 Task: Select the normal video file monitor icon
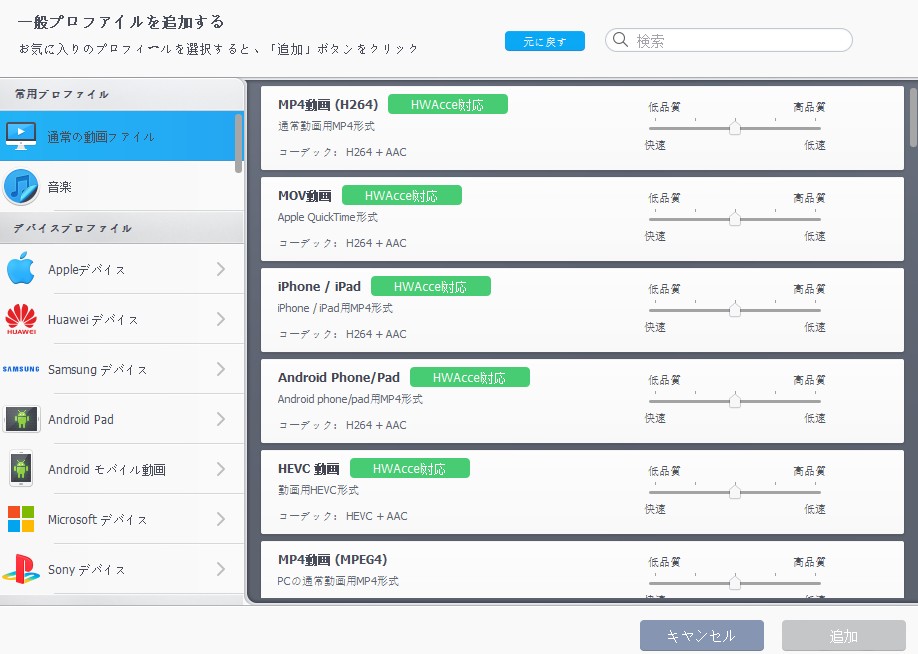(21, 136)
